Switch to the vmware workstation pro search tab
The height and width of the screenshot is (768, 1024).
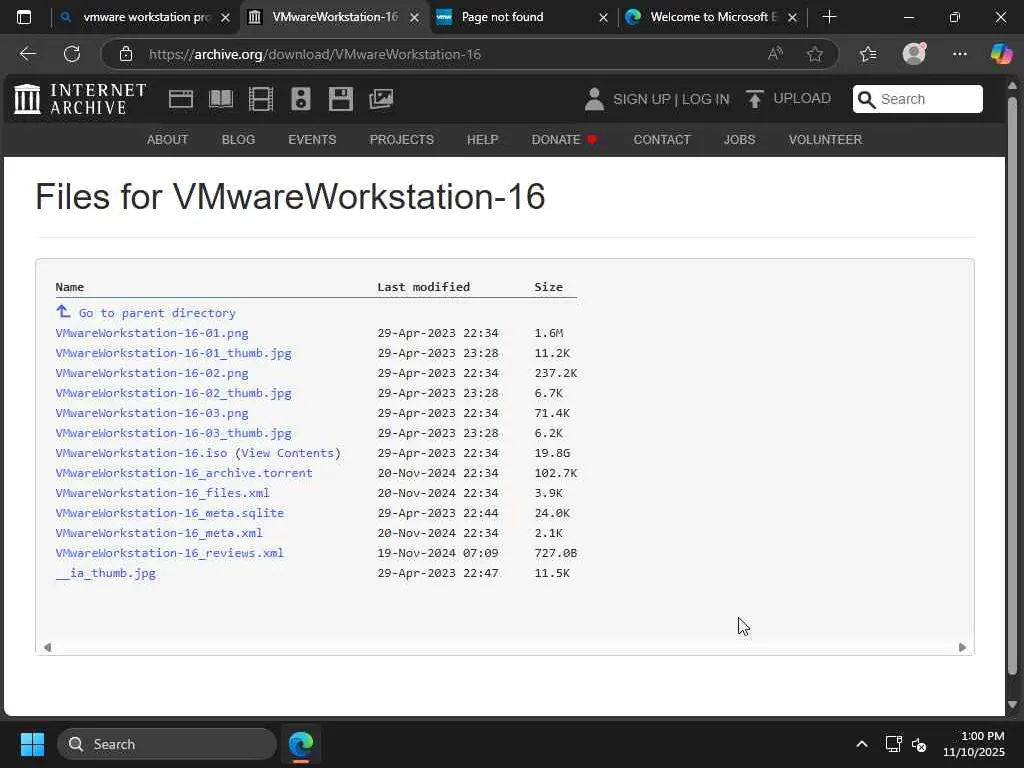pos(145,17)
